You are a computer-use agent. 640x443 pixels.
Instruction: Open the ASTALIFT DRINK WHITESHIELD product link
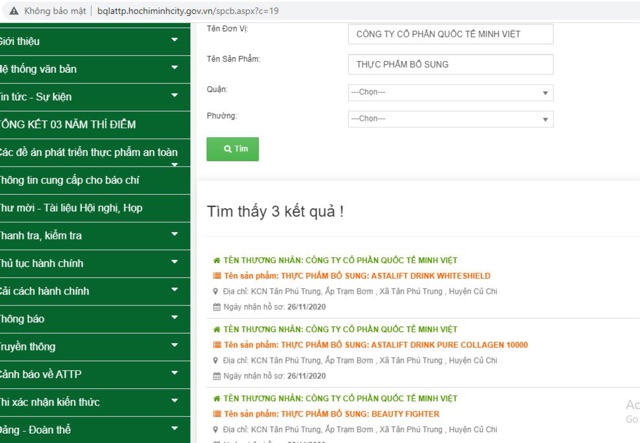357,276
